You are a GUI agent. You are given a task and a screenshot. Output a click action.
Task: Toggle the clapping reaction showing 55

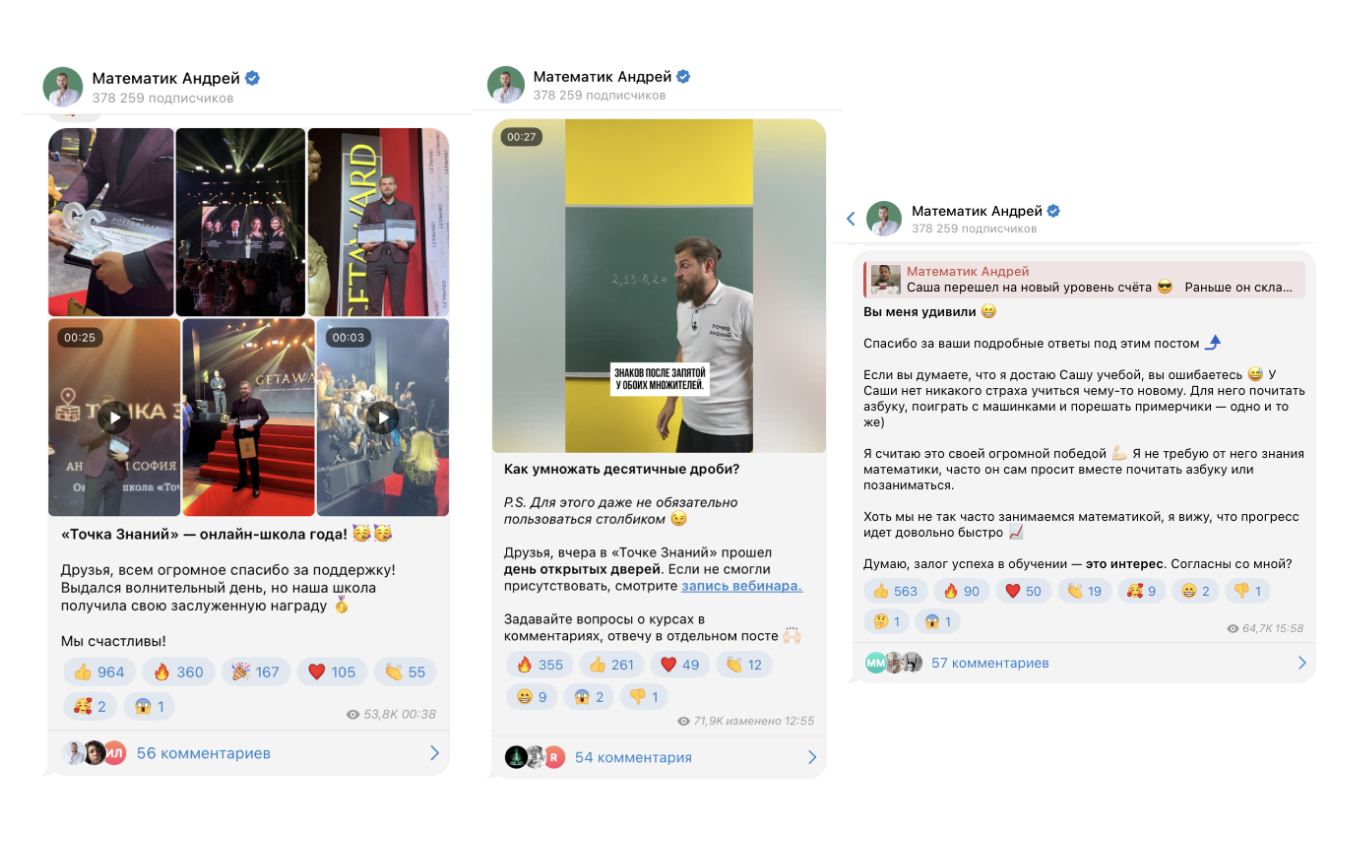[x=405, y=672]
